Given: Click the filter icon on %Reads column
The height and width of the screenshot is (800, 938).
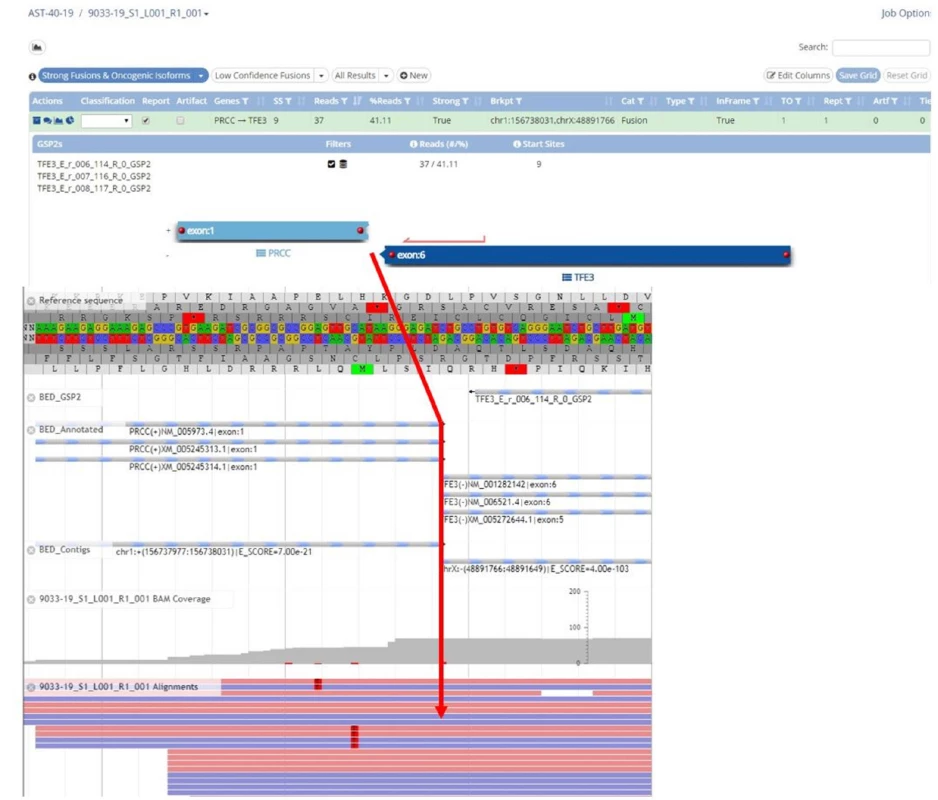Looking at the screenshot, I should tap(407, 101).
